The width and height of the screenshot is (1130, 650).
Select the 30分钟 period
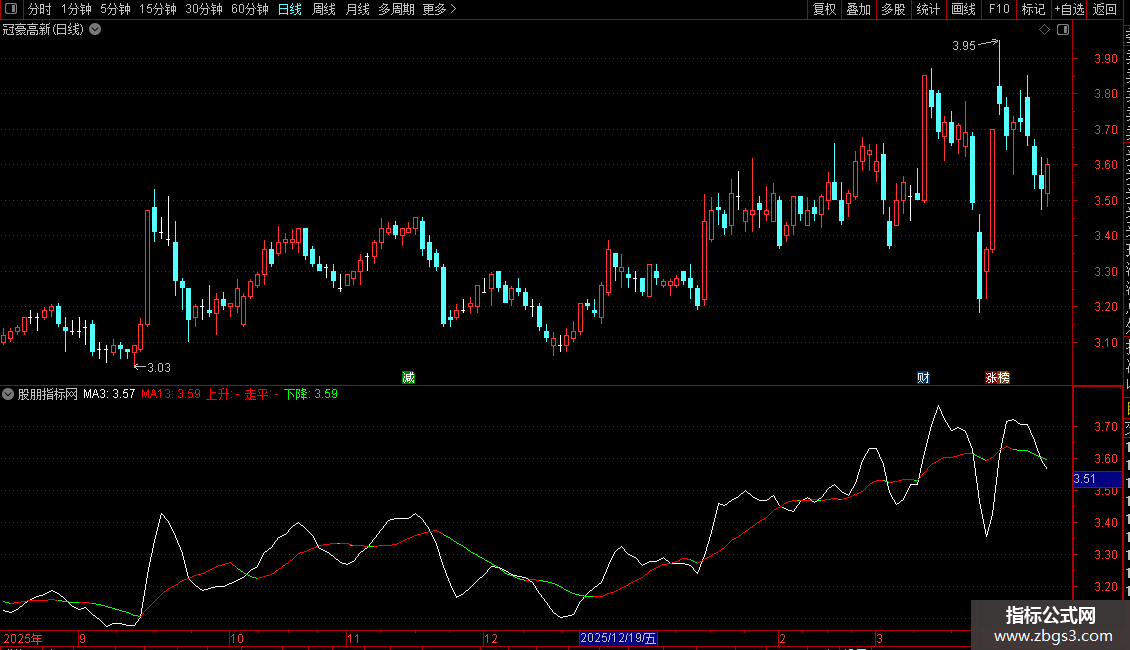[204, 9]
